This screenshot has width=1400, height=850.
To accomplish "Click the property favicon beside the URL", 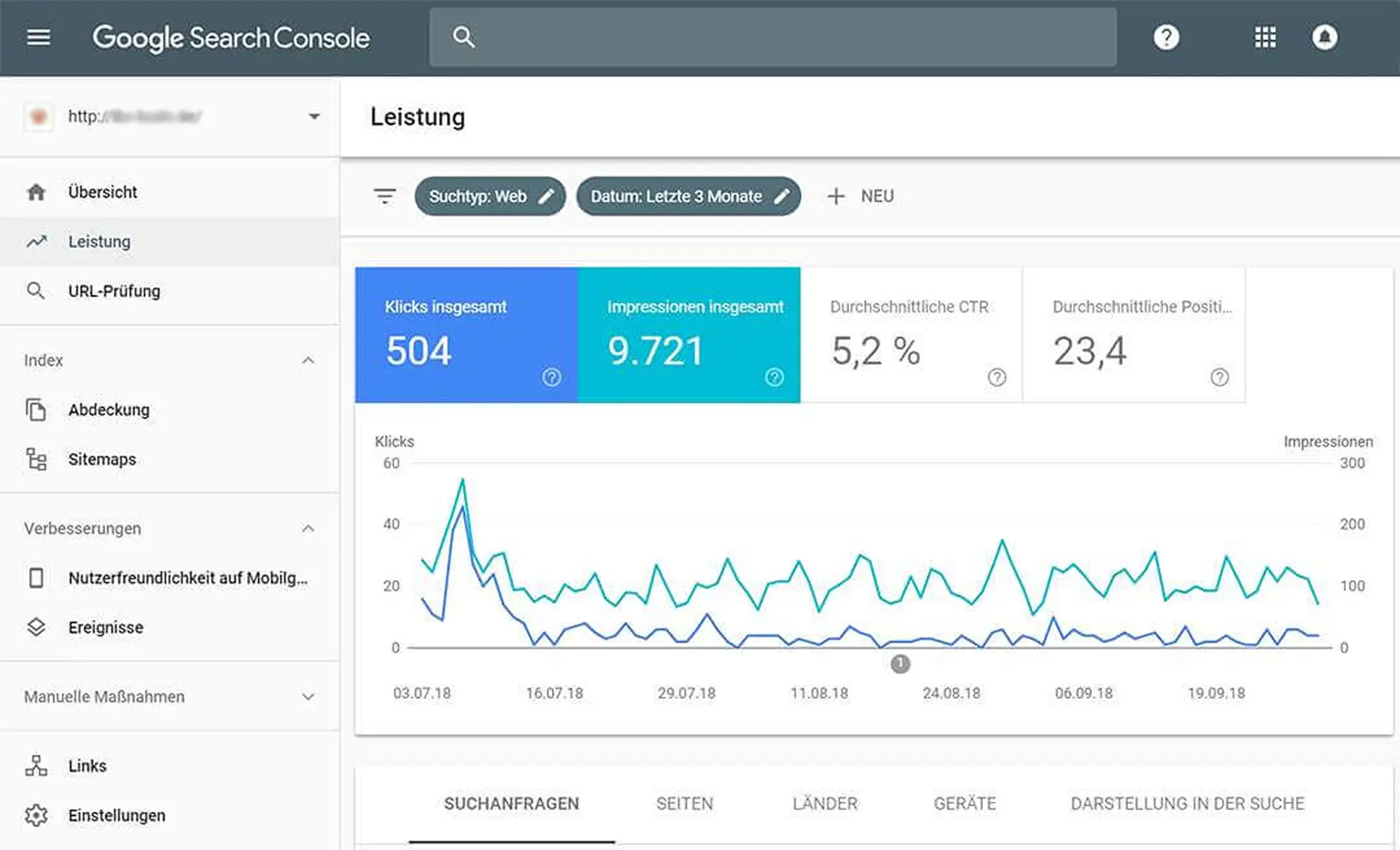I will click(39, 117).
